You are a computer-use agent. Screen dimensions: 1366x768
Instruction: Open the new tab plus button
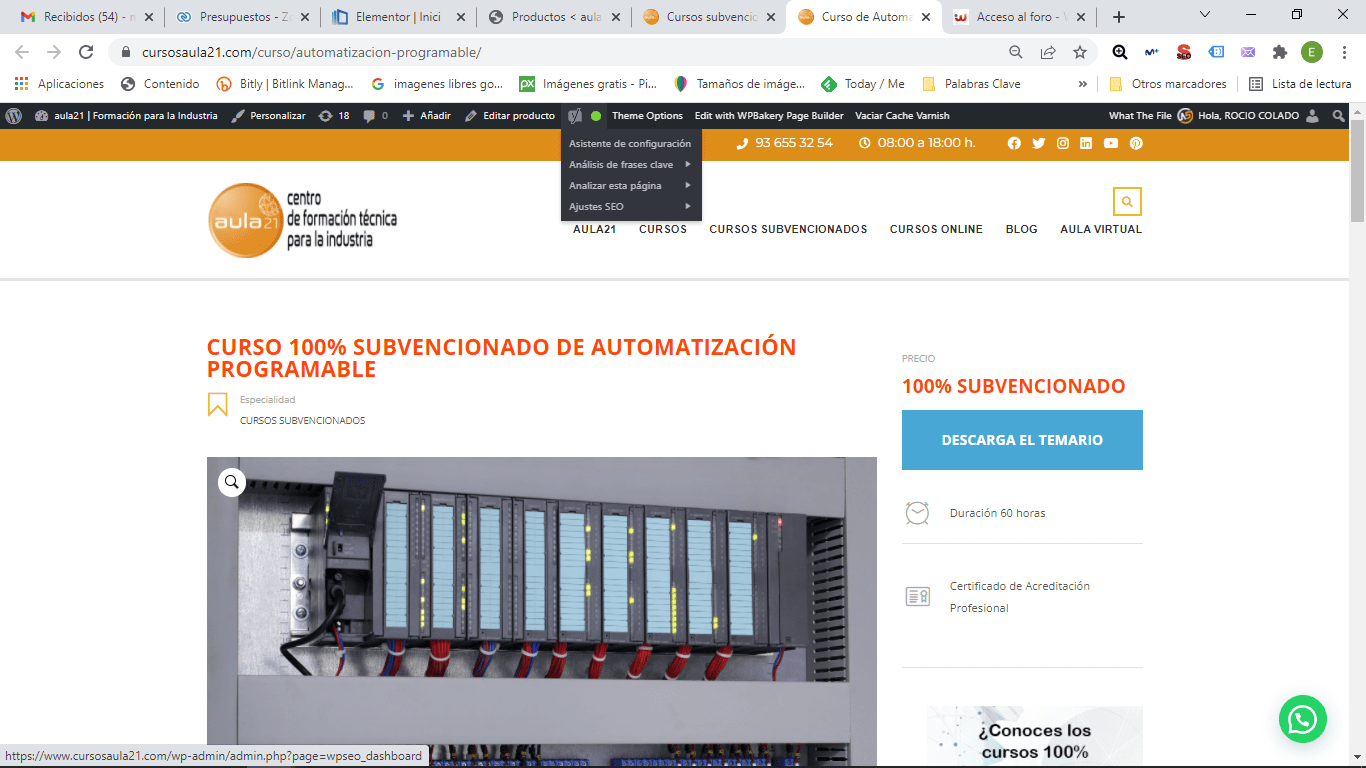(1119, 17)
